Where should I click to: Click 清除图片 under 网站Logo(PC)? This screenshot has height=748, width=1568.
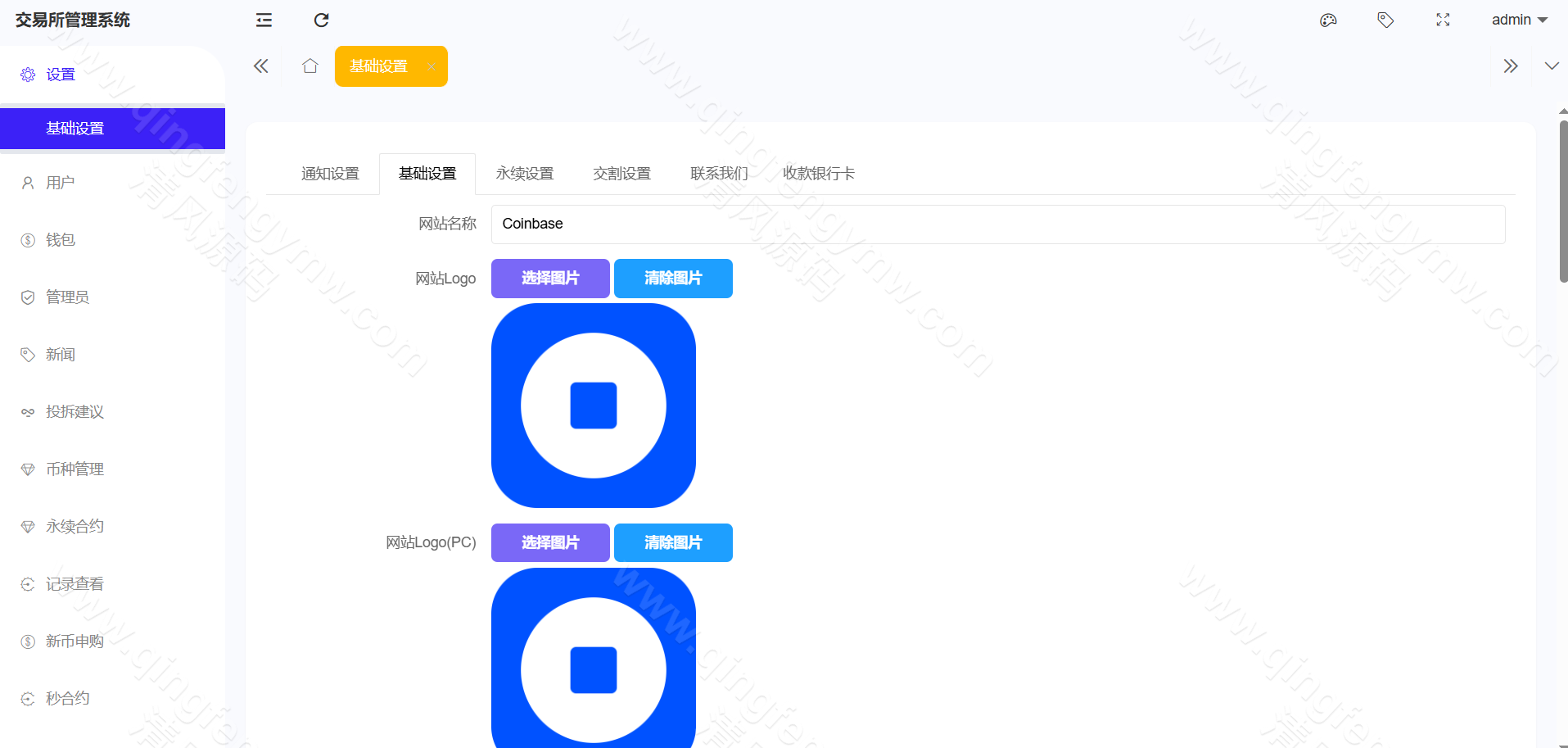tap(673, 542)
